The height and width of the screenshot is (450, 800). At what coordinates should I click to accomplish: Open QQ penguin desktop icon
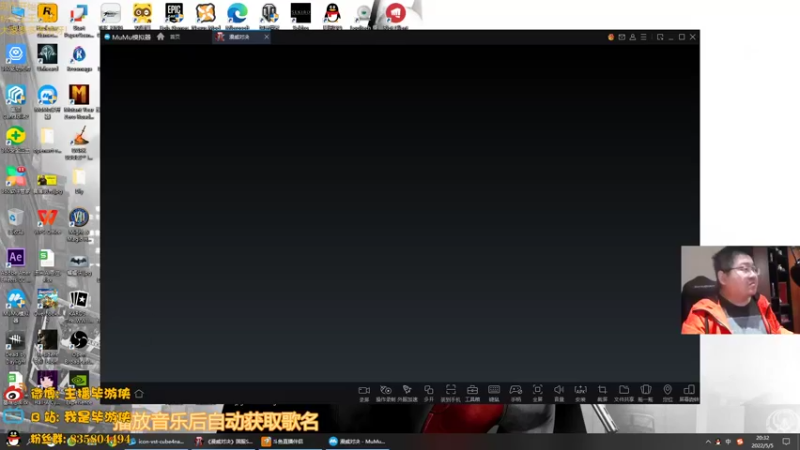pyautogui.click(x=332, y=16)
